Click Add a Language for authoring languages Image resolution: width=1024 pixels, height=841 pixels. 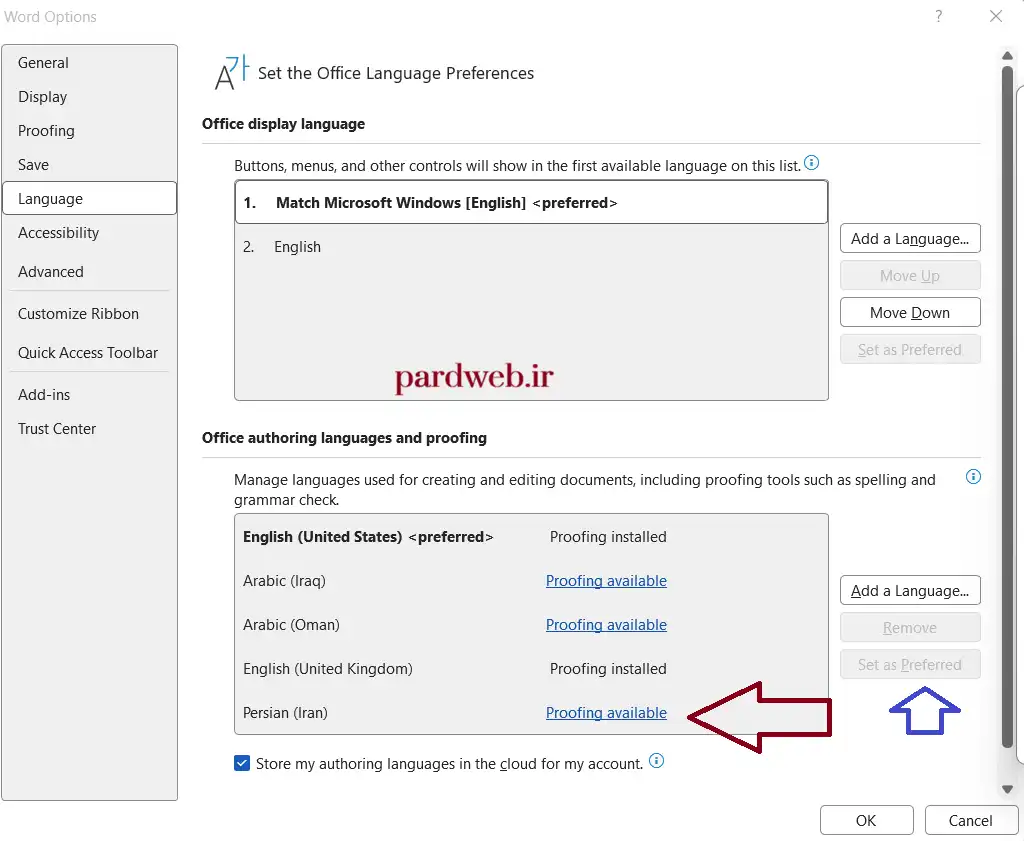(x=910, y=591)
